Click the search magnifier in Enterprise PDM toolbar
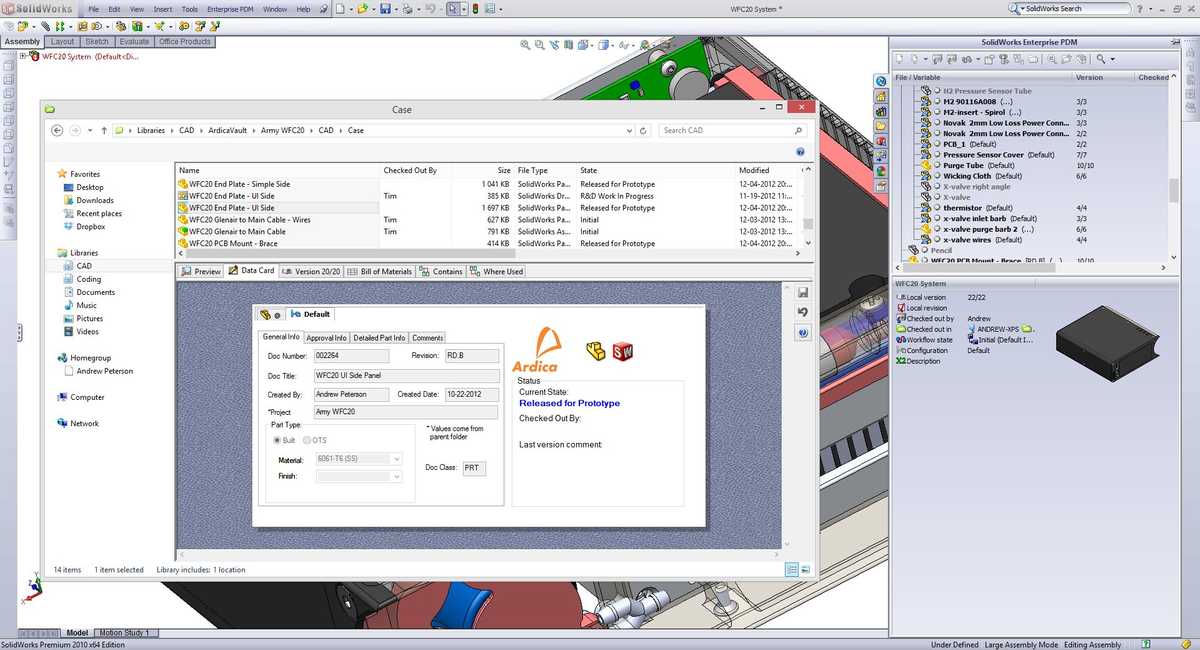The height and width of the screenshot is (650, 1200). pyautogui.click(x=1102, y=60)
